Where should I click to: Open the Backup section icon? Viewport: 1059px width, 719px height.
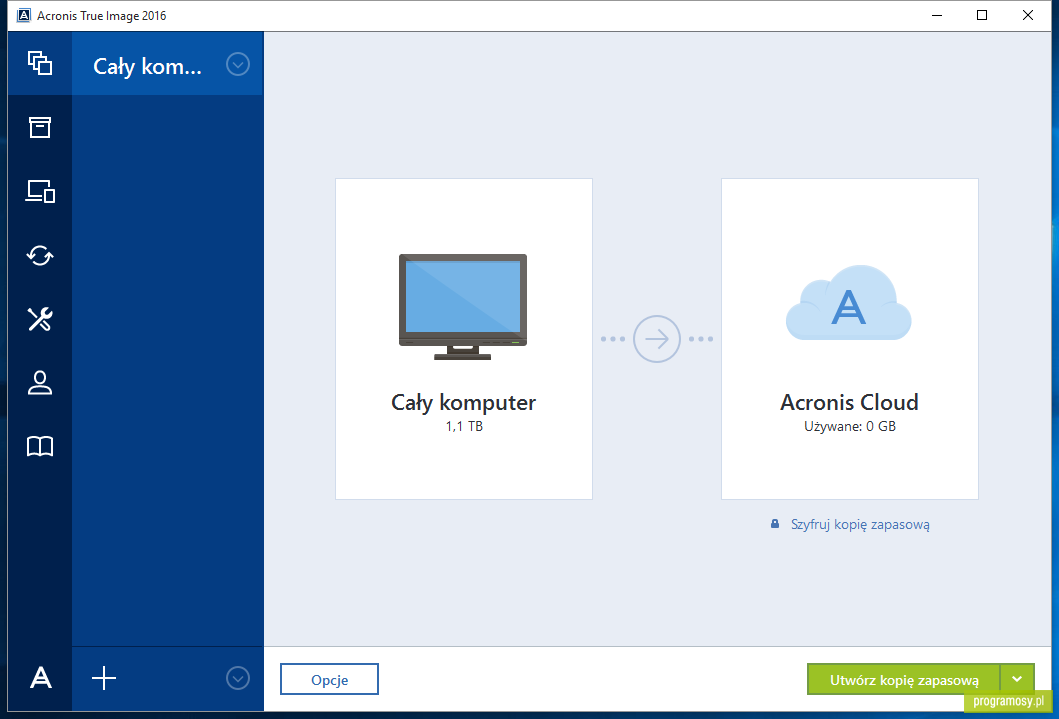40,63
